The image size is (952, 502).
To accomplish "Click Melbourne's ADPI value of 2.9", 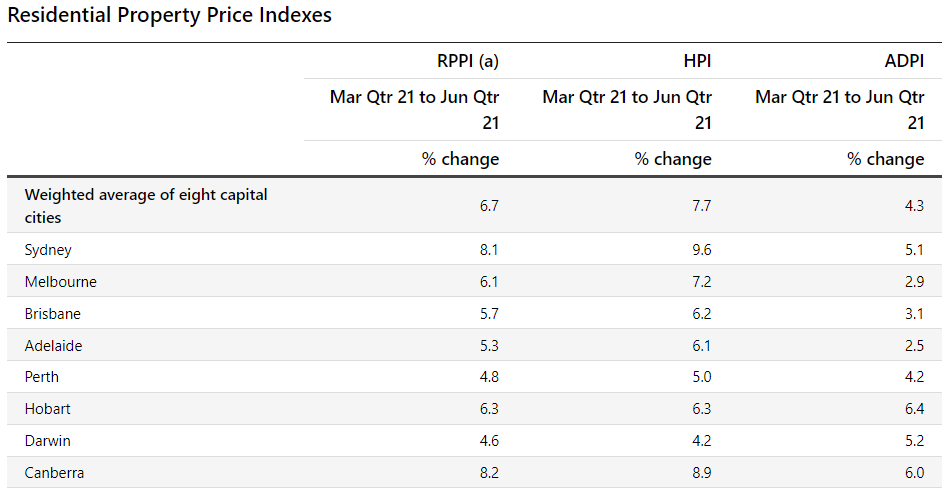I will tap(914, 282).
